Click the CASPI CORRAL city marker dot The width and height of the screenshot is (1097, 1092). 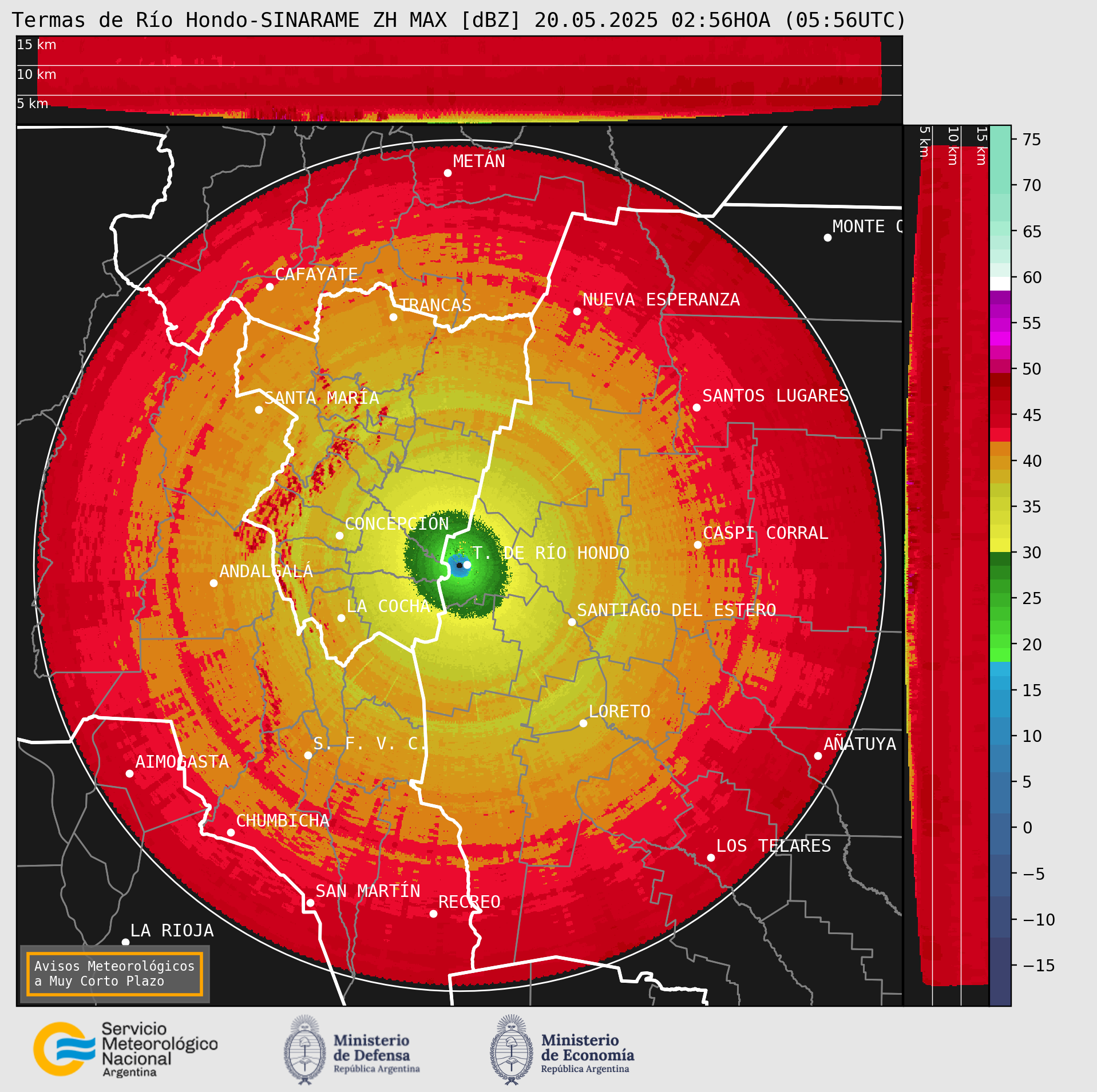(x=698, y=545)
